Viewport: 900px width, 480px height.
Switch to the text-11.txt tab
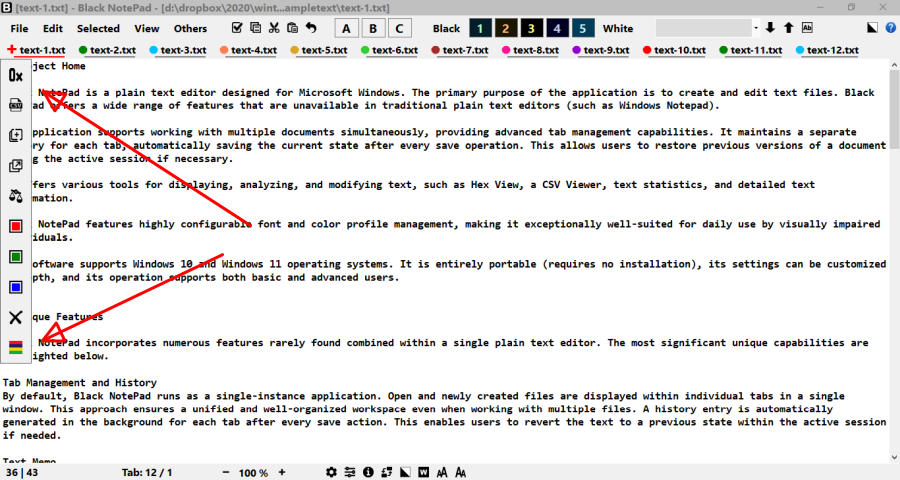point(751,50)
